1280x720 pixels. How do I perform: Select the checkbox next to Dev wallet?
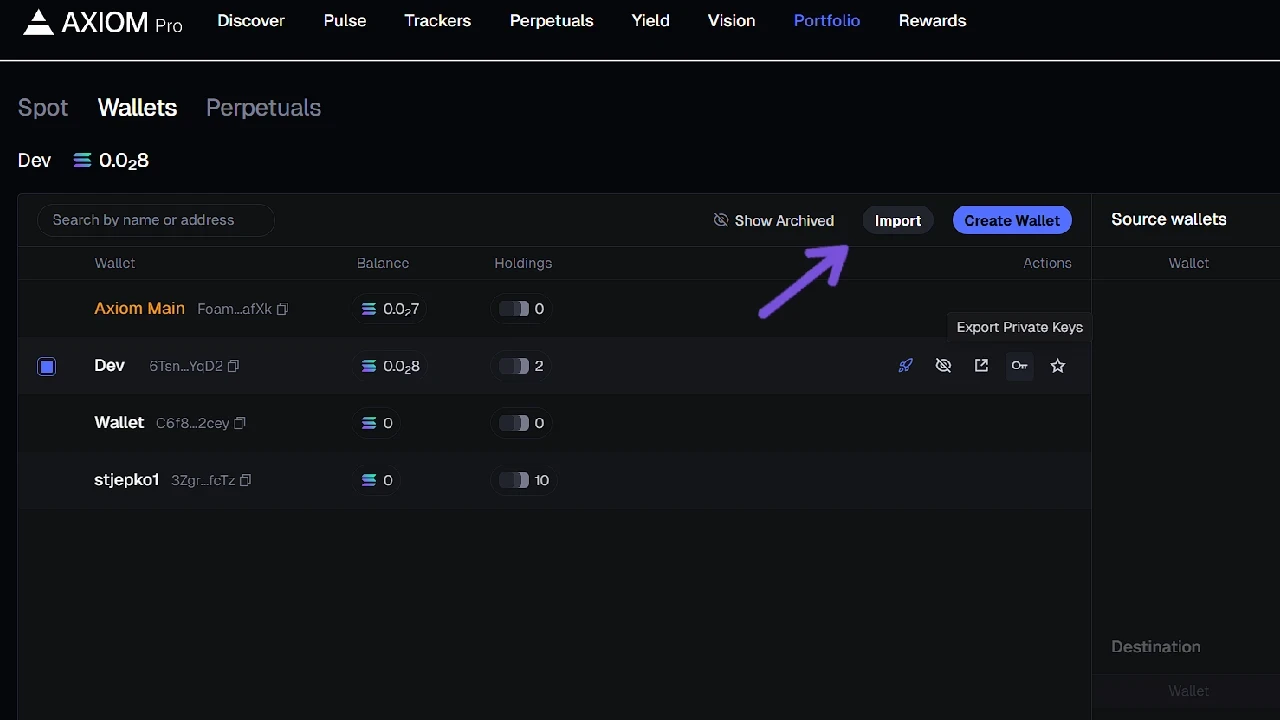click(46, 366)
